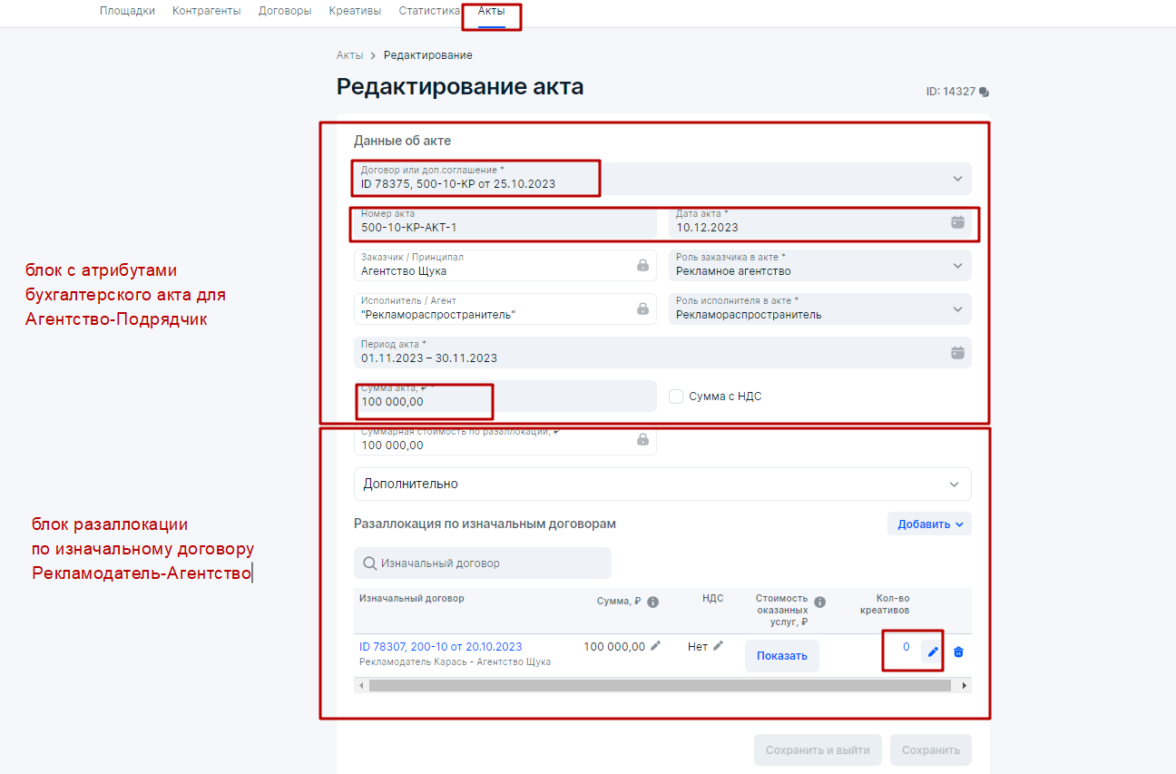Screen dimensions: 1176x774
Task: Select the Акты tab
Action: click(491, 10)
